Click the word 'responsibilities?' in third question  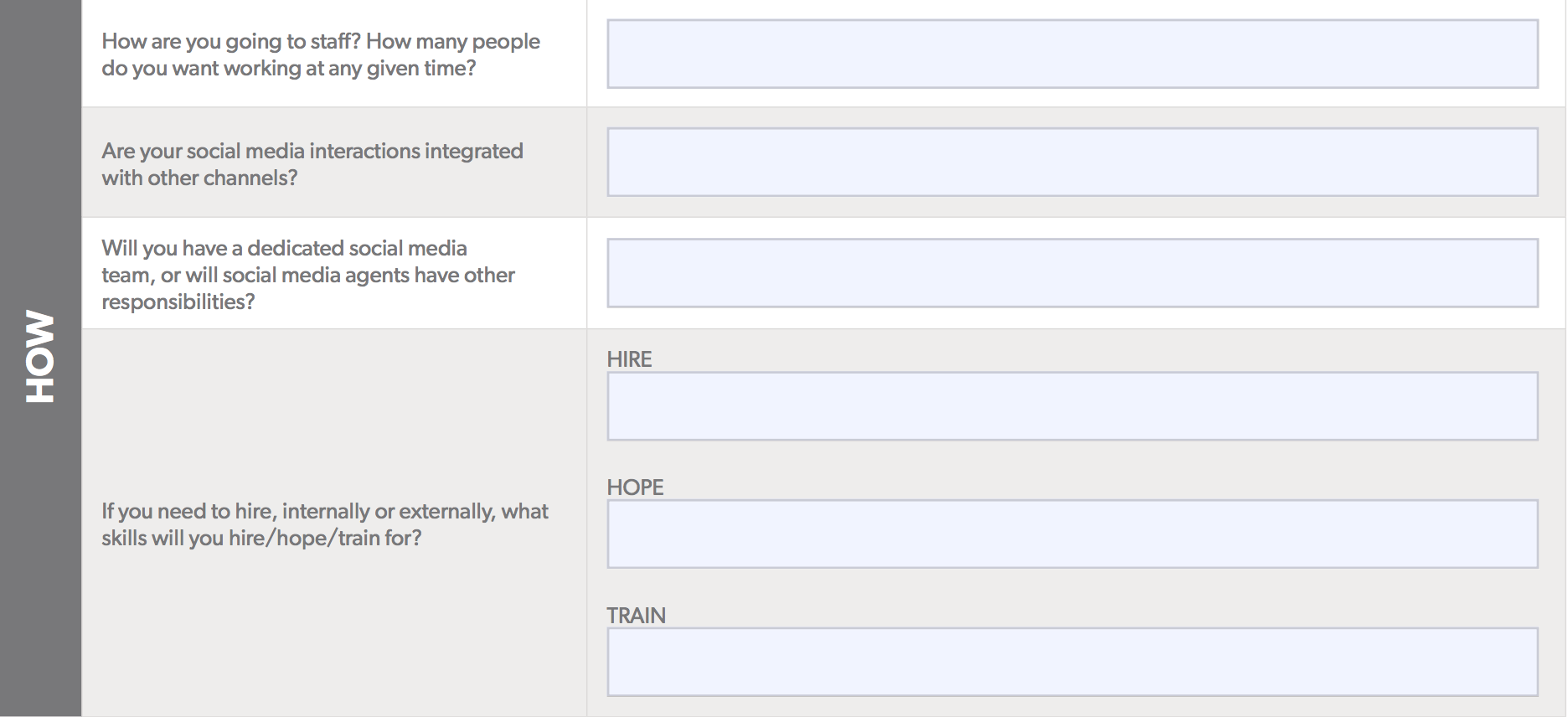pos(178,302)
